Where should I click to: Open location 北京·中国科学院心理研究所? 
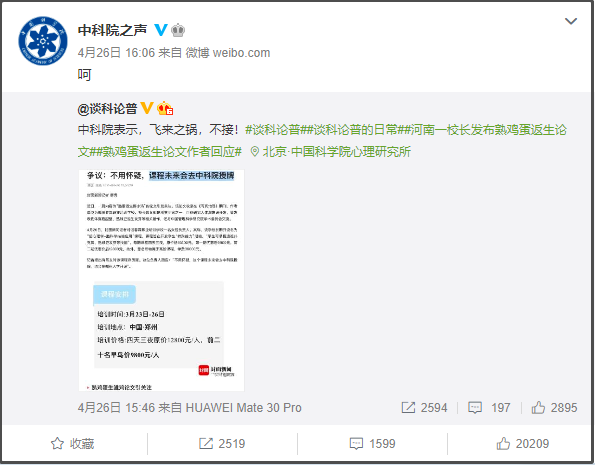click(x=337, y=151)
